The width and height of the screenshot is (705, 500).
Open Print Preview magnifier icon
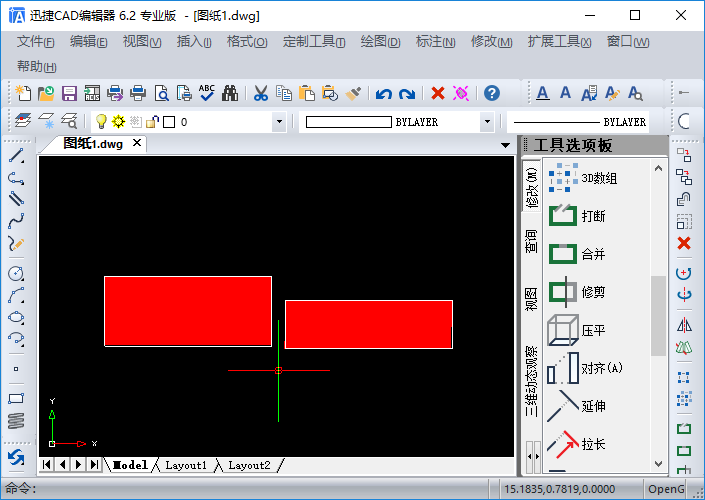(161, 93)
